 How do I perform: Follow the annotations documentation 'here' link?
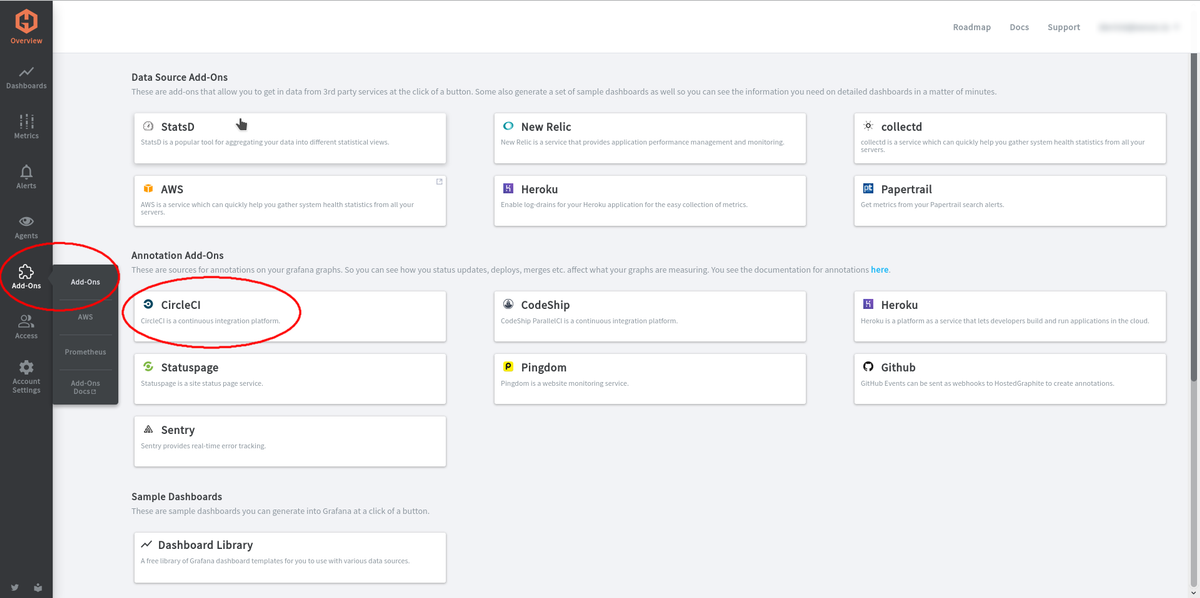(879, 270)
